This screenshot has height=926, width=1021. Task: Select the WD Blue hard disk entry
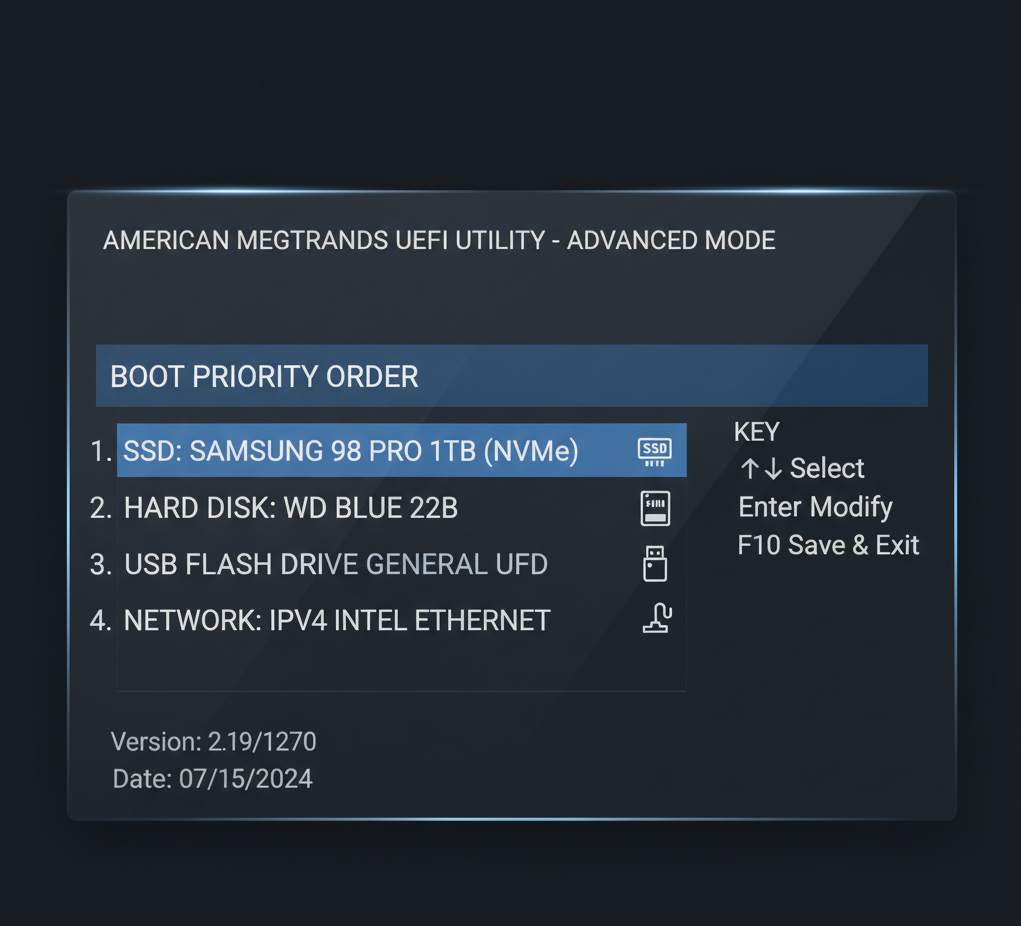coord(402,508)
